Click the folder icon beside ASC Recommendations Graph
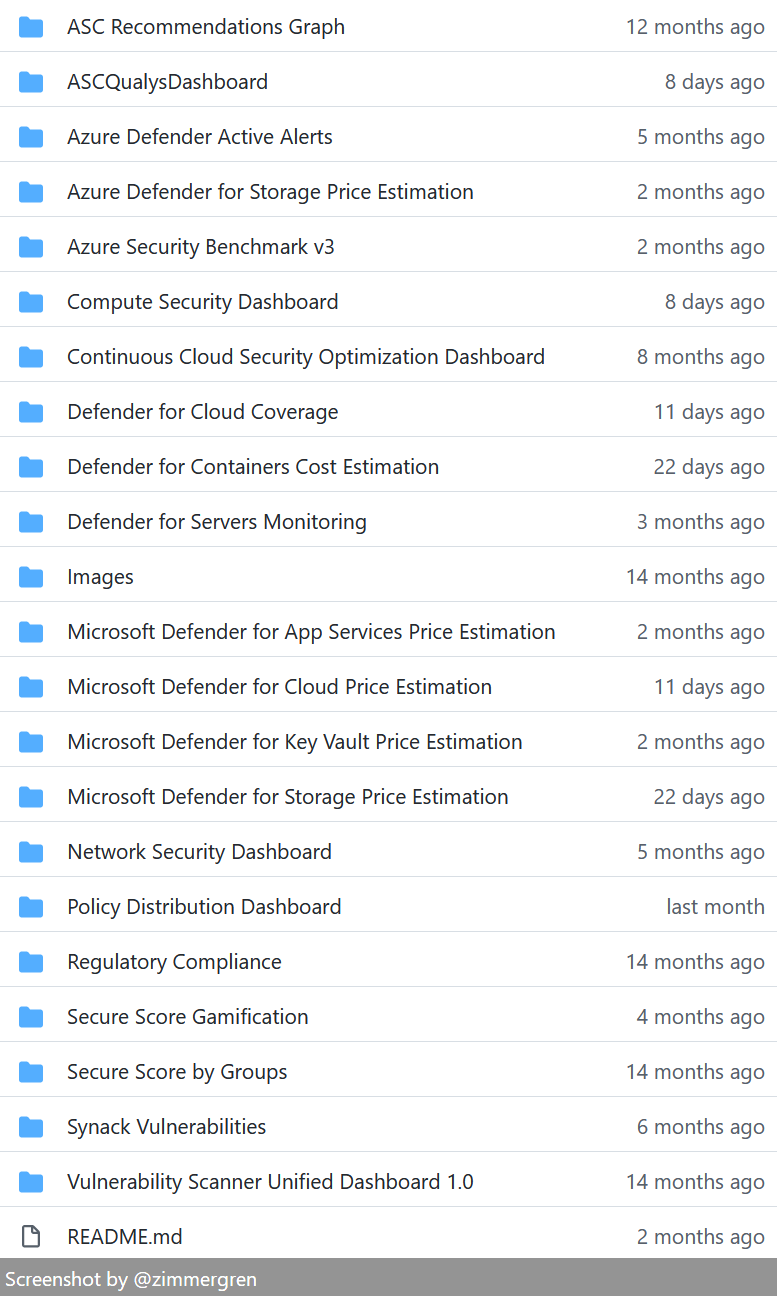Image resolution: width=777 pixels, height=1296 pixels. tap(31, 27)
